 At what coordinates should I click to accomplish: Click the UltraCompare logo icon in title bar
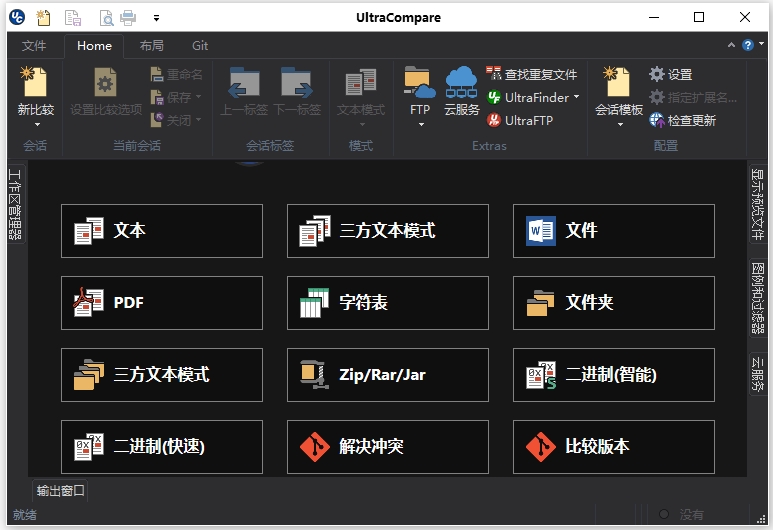tap(17, 17)
